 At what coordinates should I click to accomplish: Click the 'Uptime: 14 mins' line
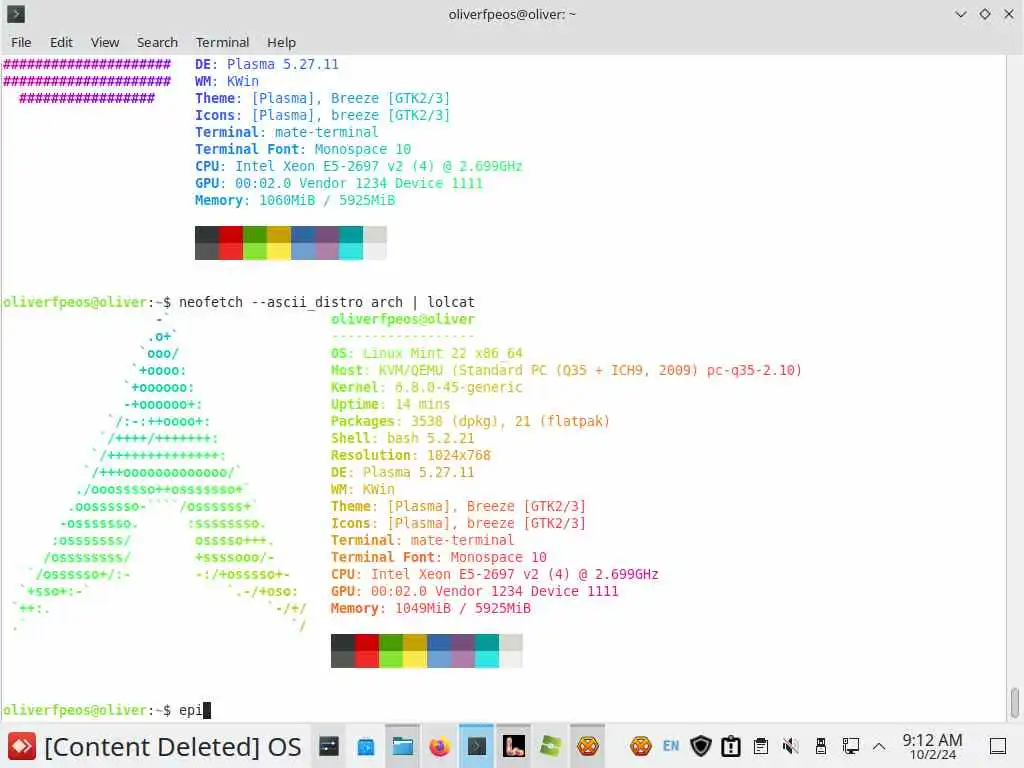point(391,404)
